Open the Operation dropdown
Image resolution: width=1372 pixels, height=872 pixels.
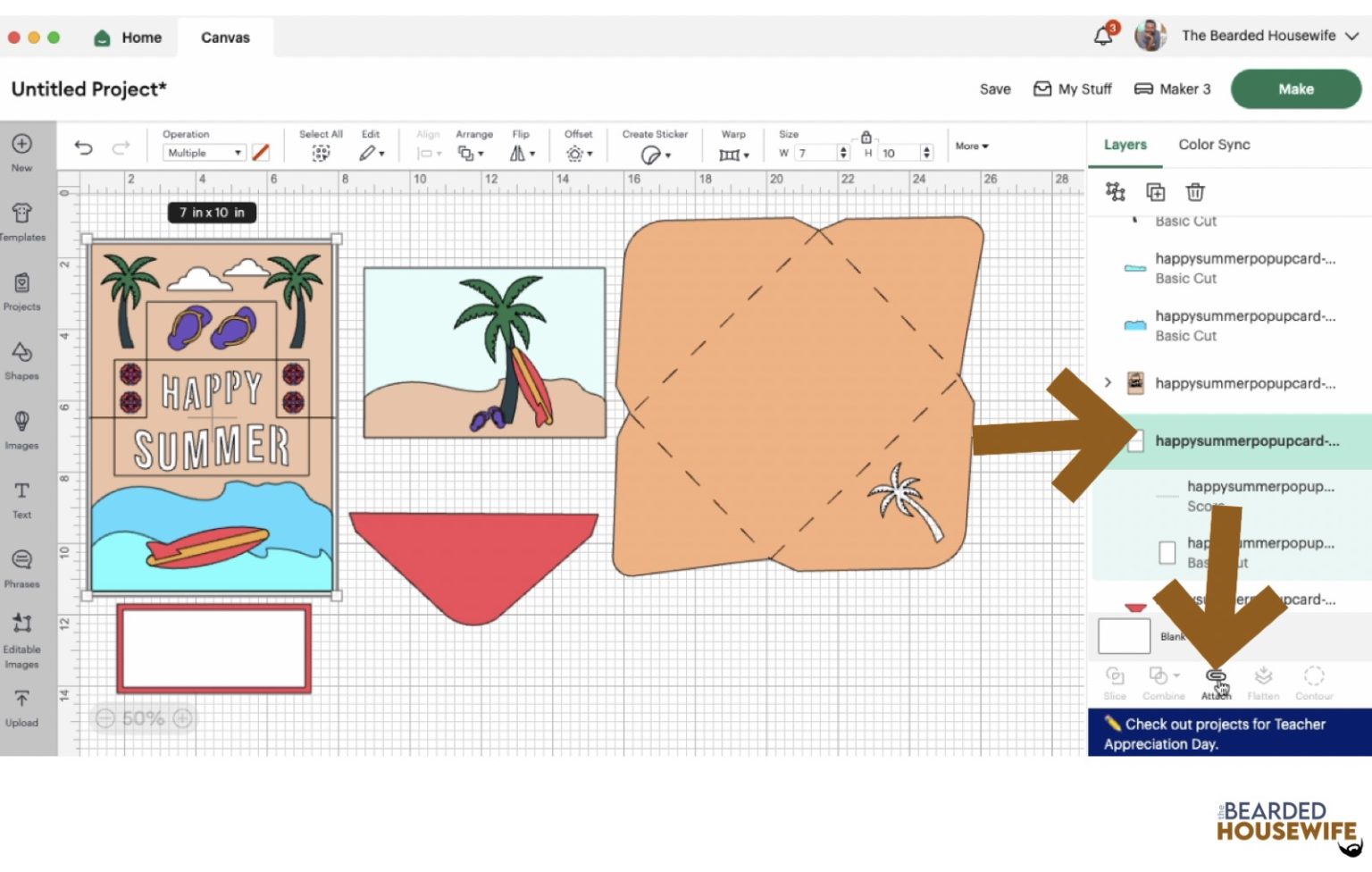pyautogui.click(x=204, y=153)
